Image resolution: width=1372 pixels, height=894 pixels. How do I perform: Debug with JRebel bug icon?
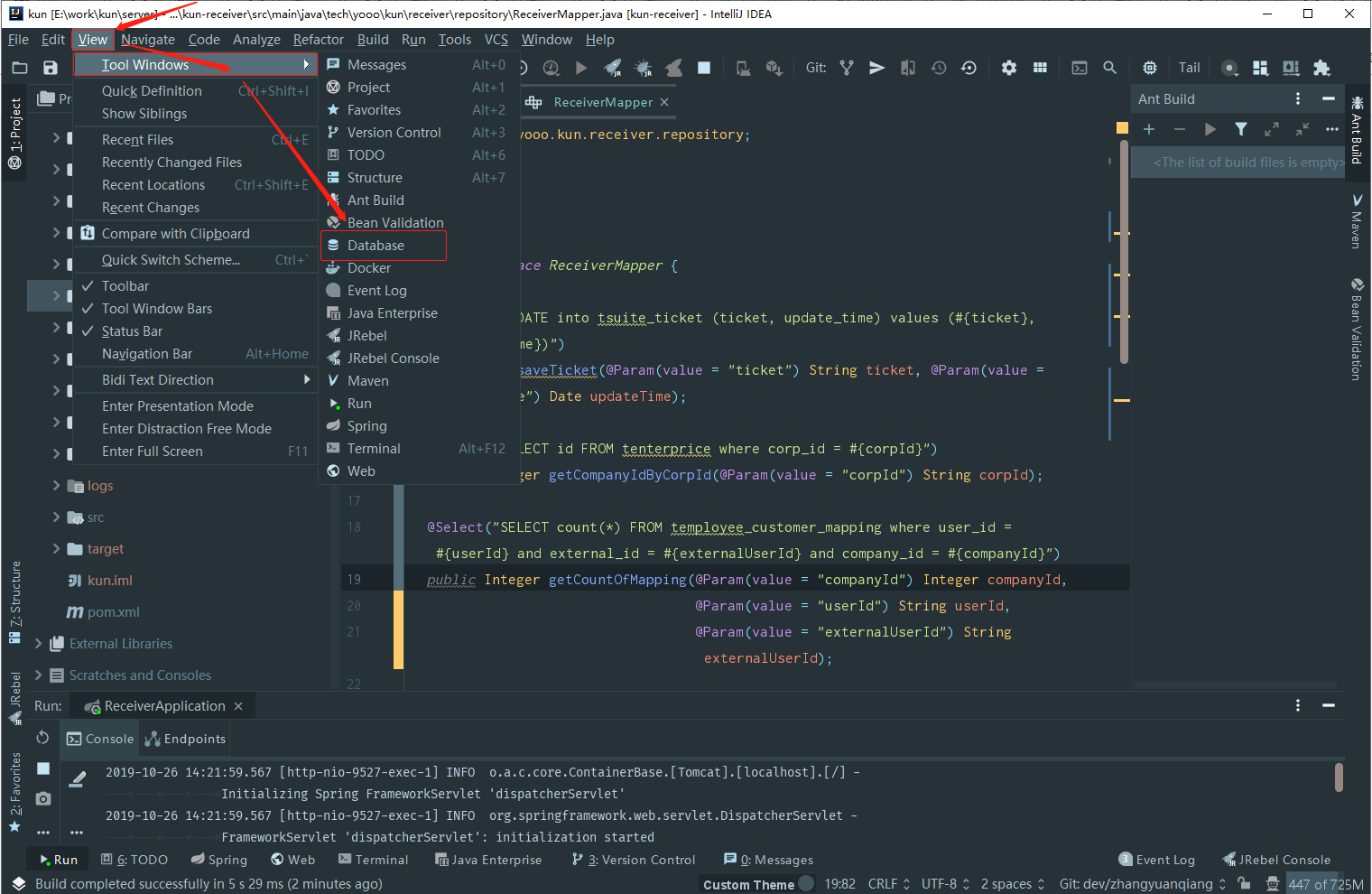644,68
